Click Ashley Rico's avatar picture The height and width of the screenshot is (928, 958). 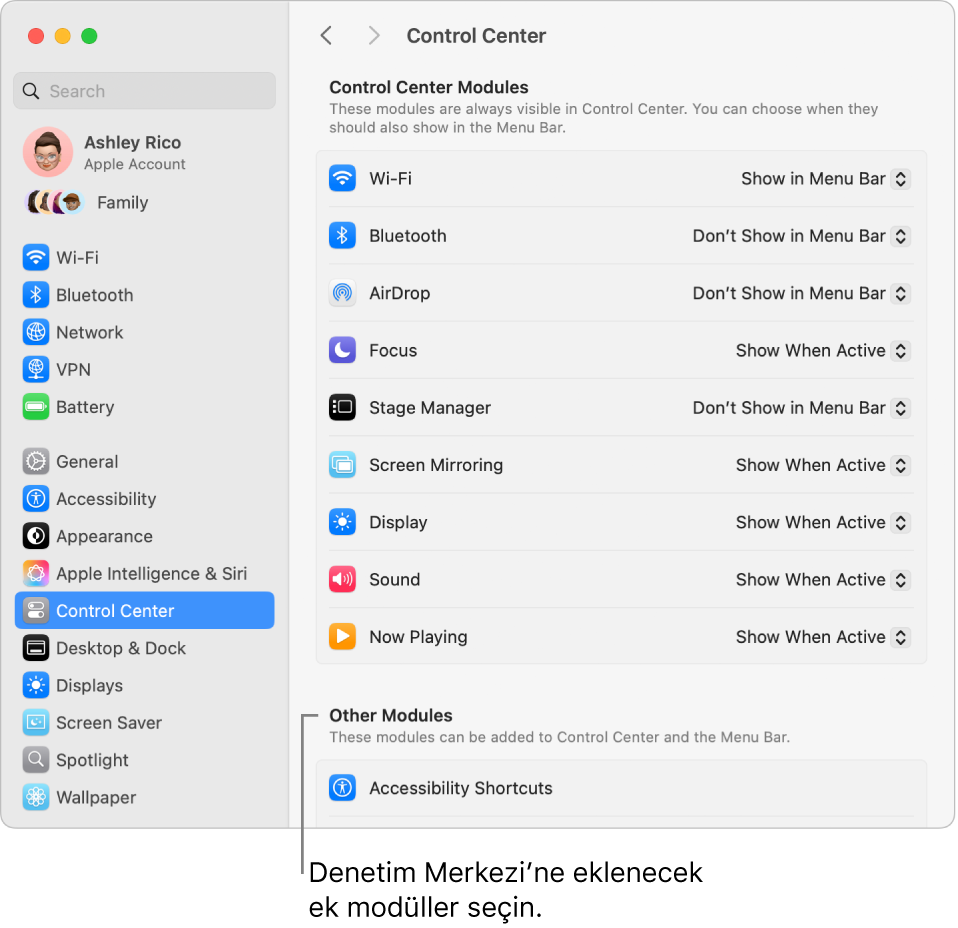point(48,152)
